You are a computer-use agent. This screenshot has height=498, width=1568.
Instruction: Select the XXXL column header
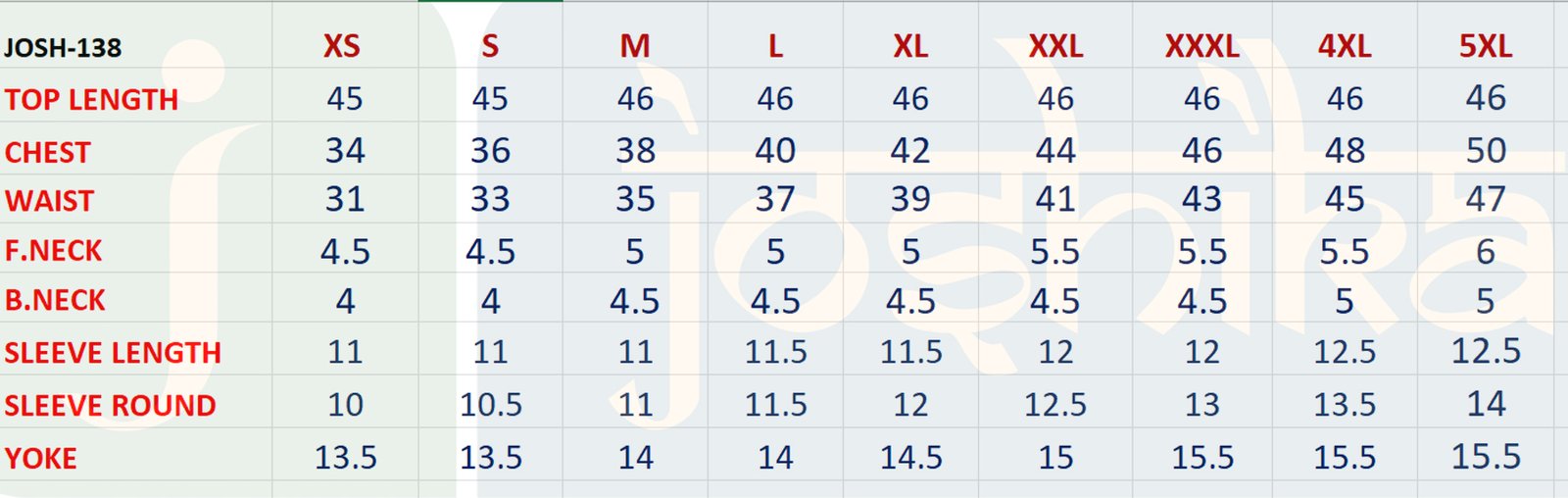click(1202, 46)
